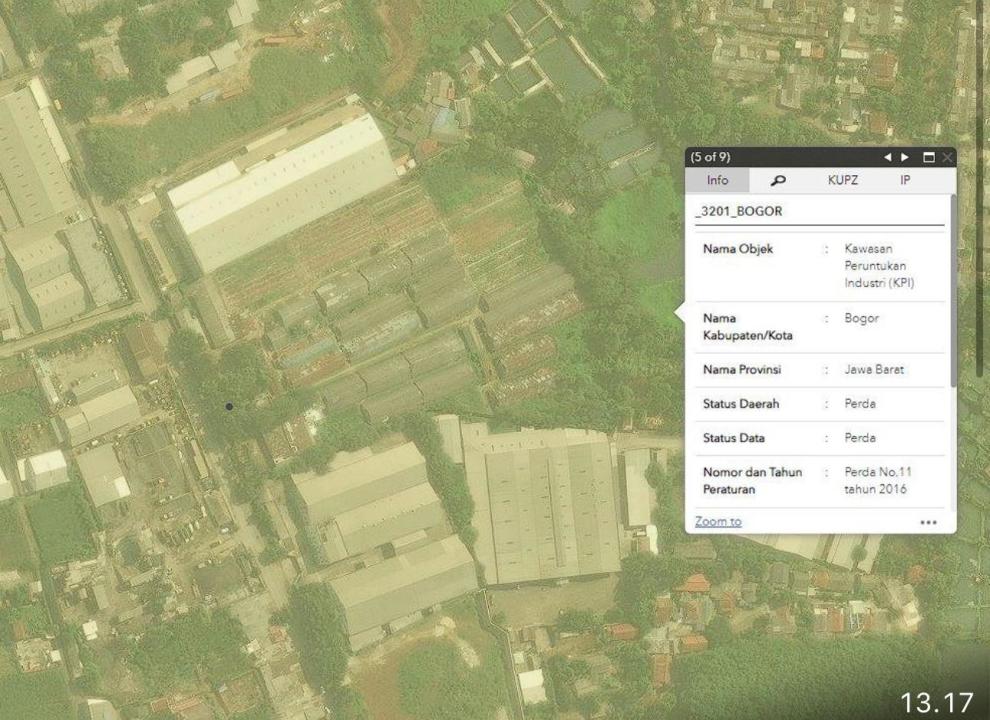Click the Kawasan Peruntukan Industri value
The width and height of the screenshot is (990, 720).
[x=879, y=266]
